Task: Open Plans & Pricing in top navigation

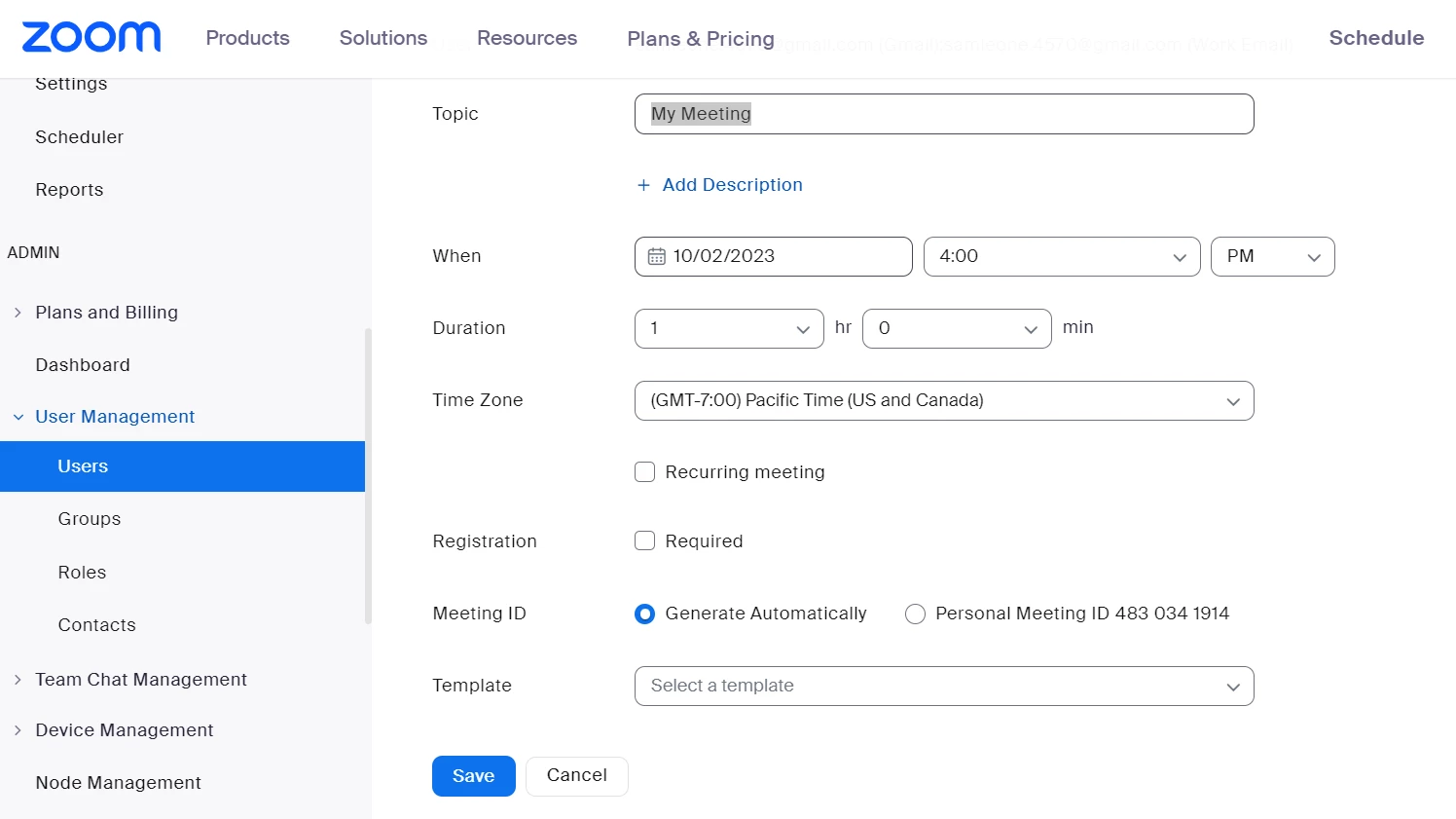Action: coord(701,39)
